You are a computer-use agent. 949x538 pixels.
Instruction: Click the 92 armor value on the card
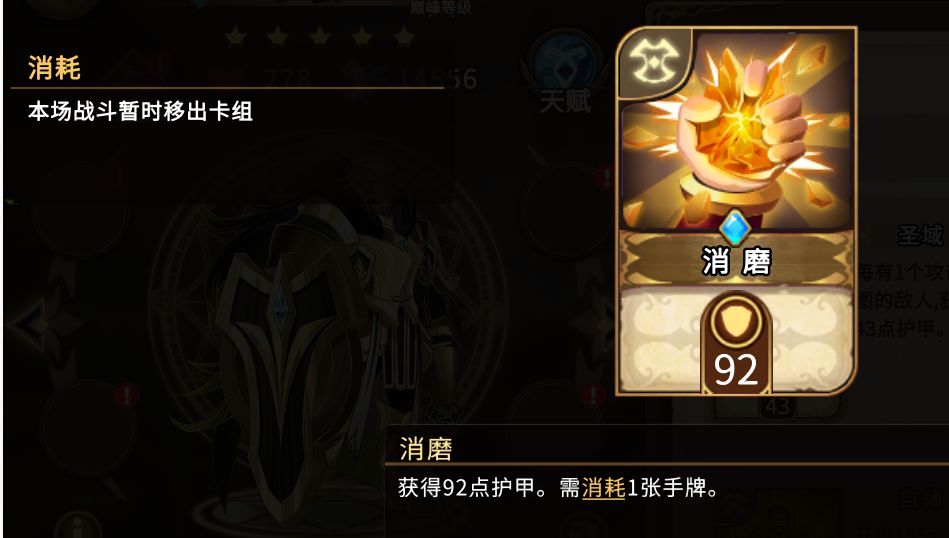pyautogui.click(x=735, y=369)
